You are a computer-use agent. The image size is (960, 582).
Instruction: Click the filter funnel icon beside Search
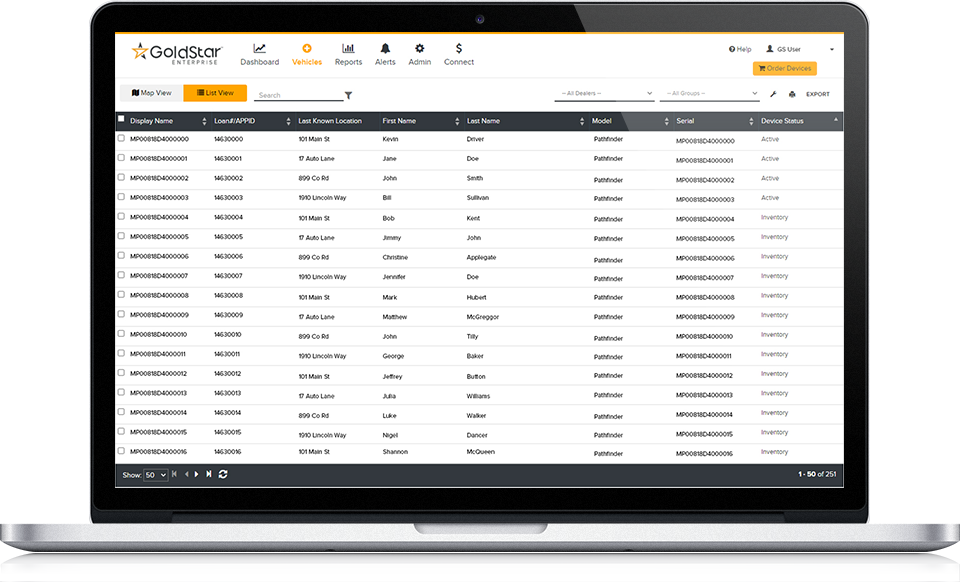point(348,95)
